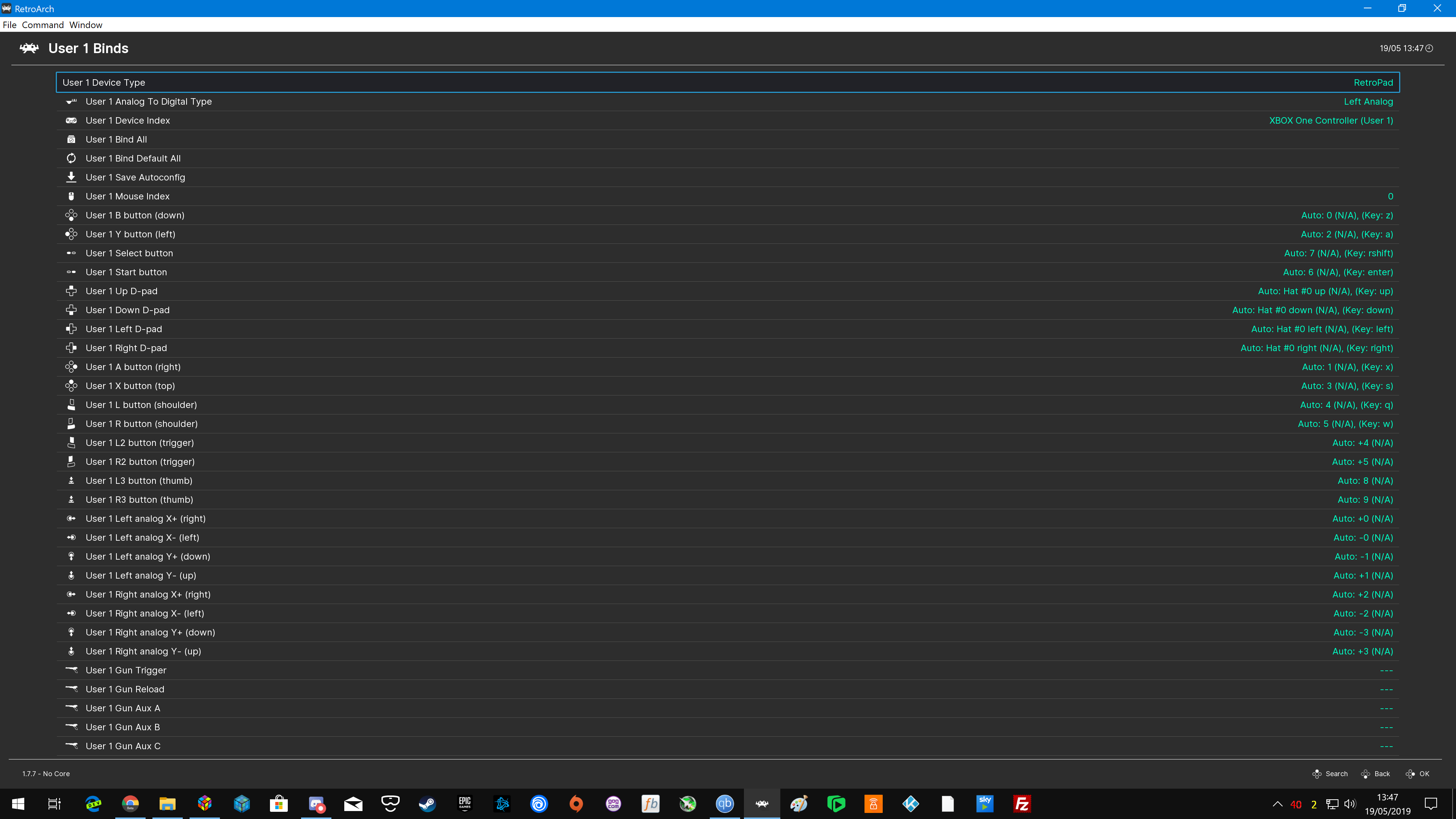1456x819 pixels.
Task: Click the thumbstick icon for User 1 L3 button
Action: point(71,480)
